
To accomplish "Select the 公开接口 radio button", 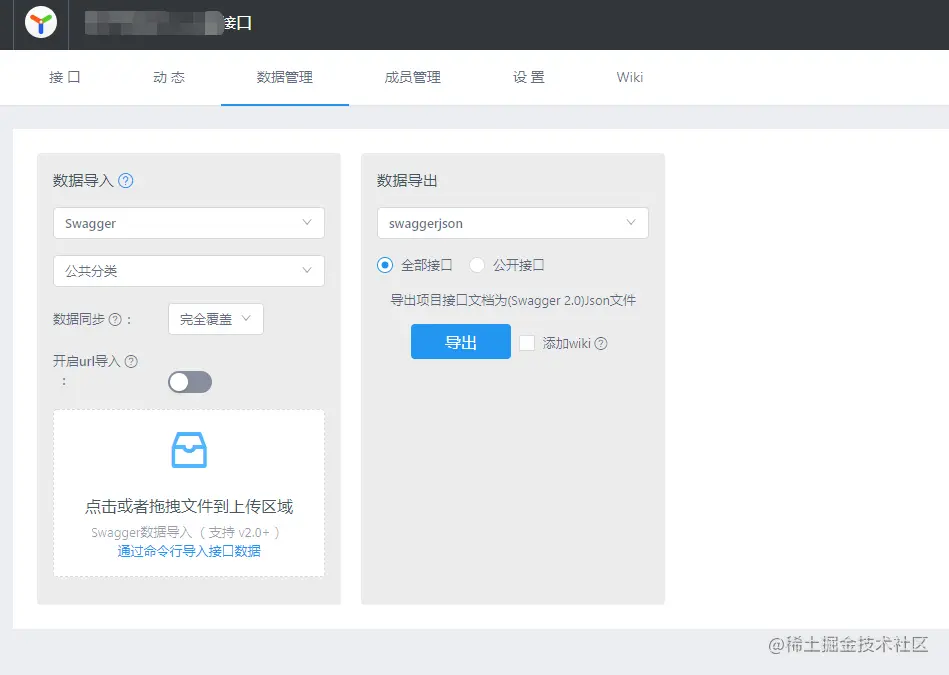I will (477, 265).
